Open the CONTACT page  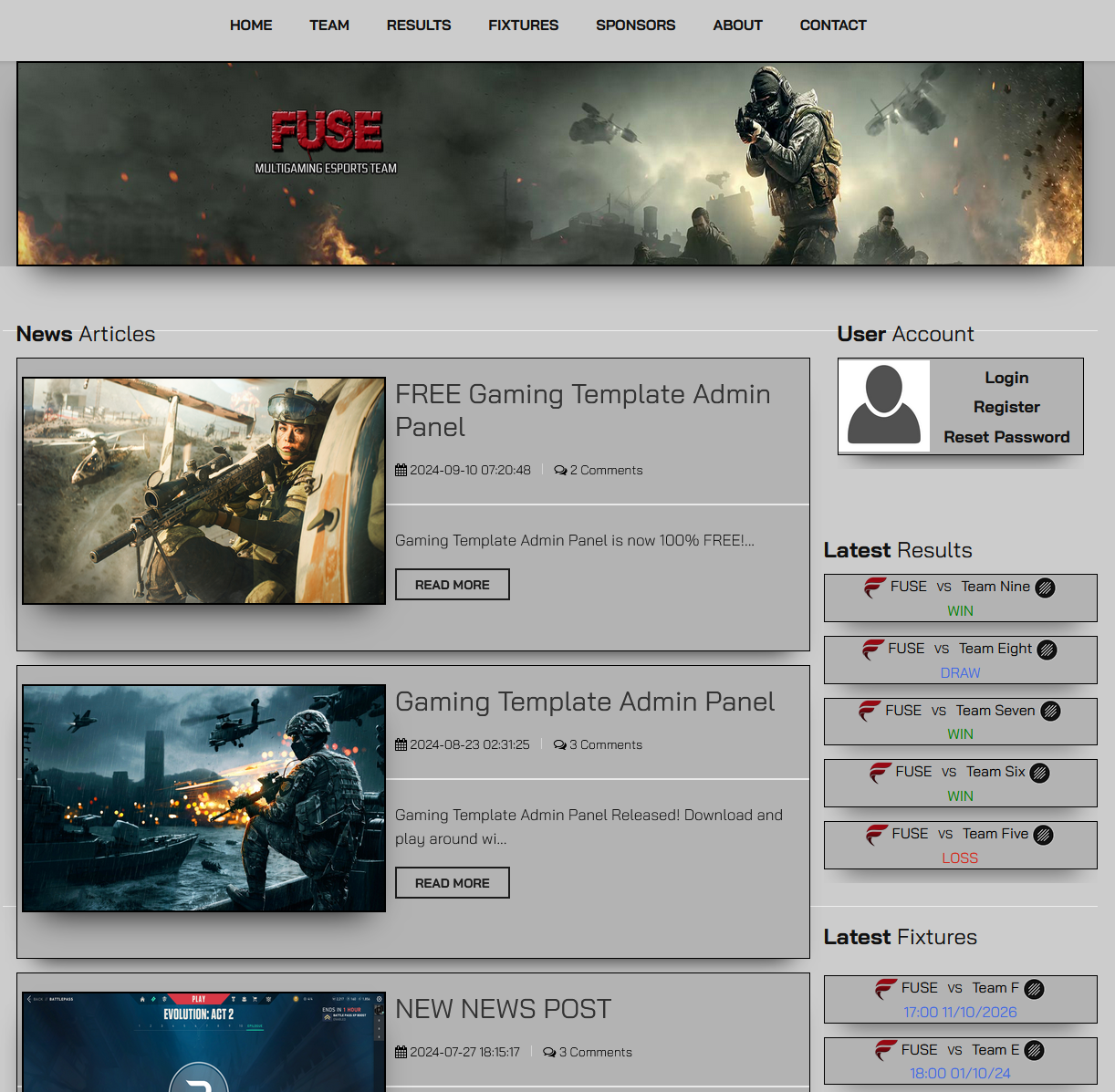832,26
